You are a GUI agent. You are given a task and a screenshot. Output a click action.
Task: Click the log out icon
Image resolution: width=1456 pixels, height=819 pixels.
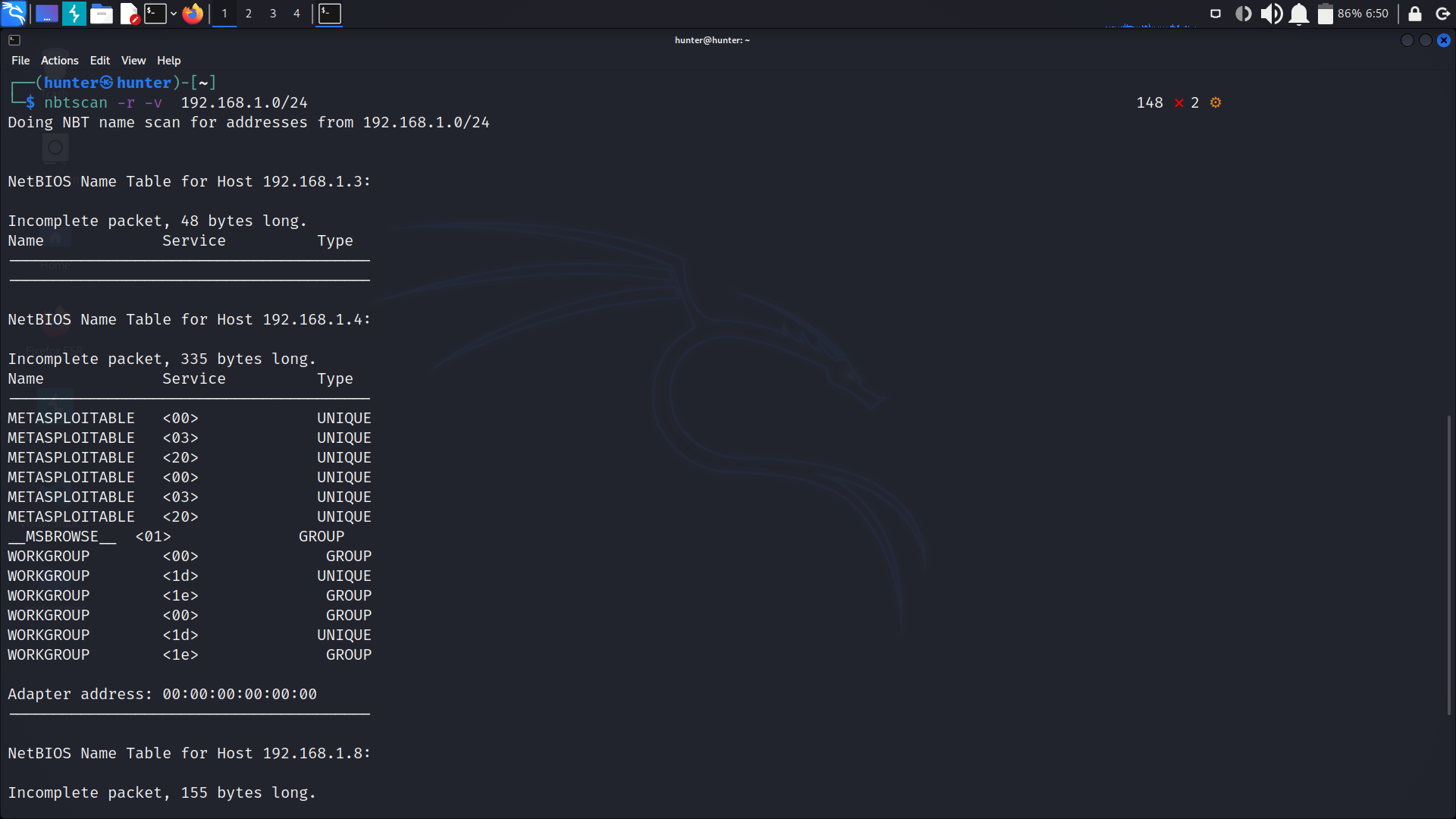[x=1443, y=13]
